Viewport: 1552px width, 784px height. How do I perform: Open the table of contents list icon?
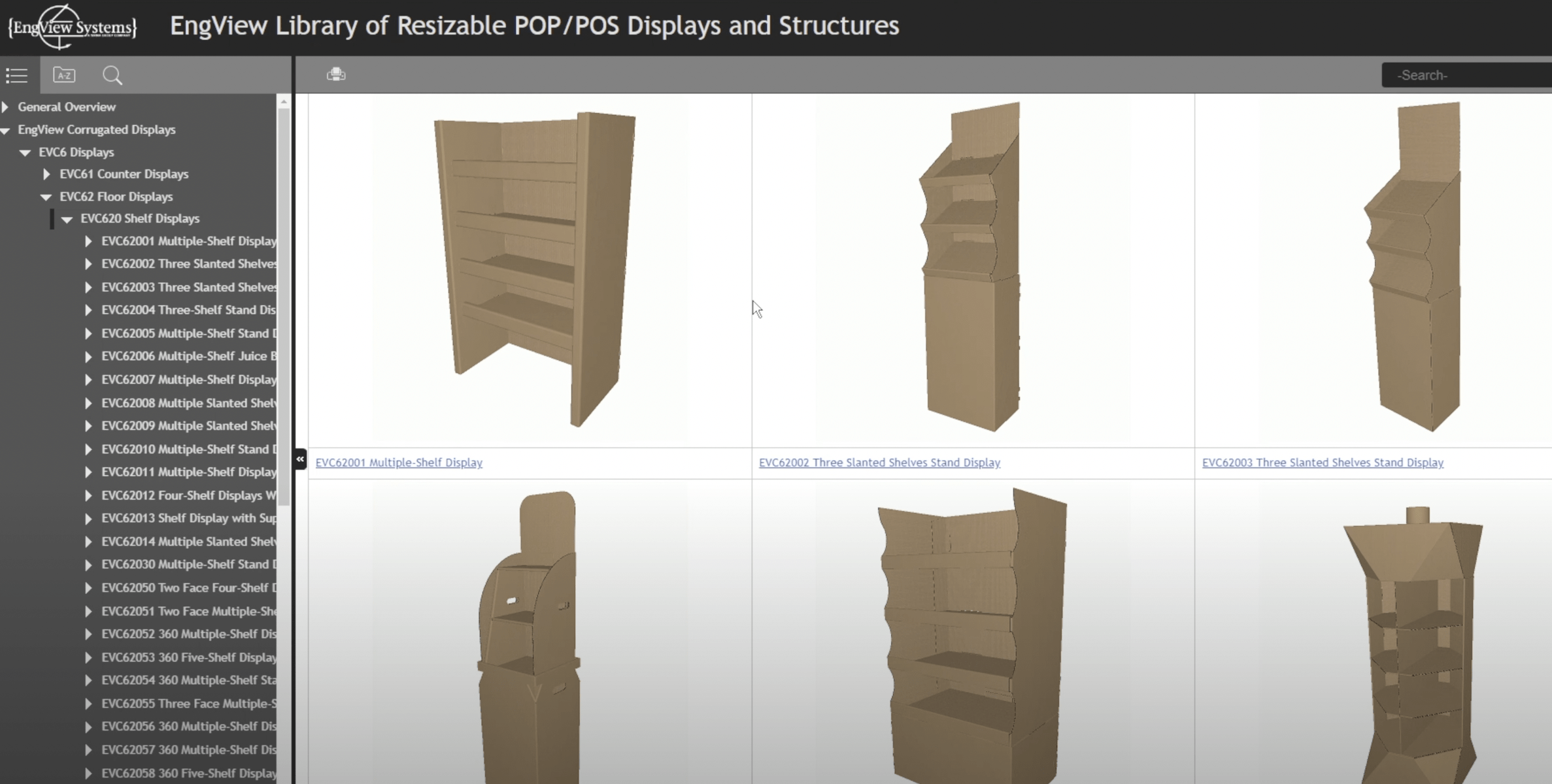click(17, 76)
